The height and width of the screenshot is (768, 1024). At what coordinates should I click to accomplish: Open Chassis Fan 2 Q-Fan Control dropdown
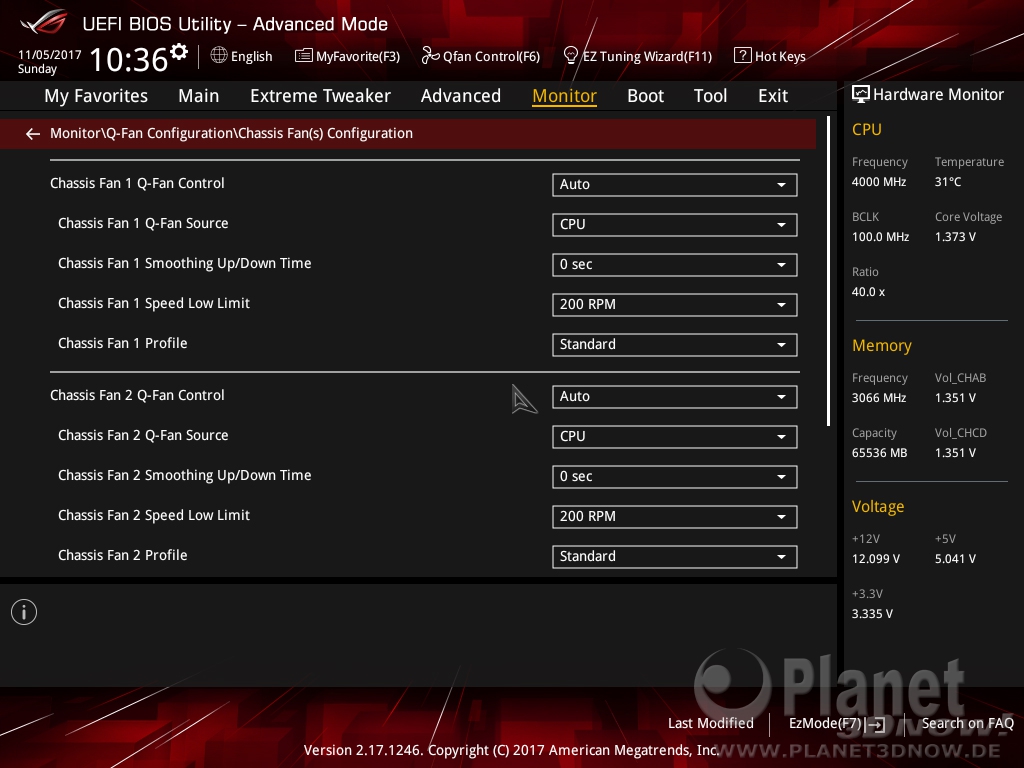click(x=675, y=397)
